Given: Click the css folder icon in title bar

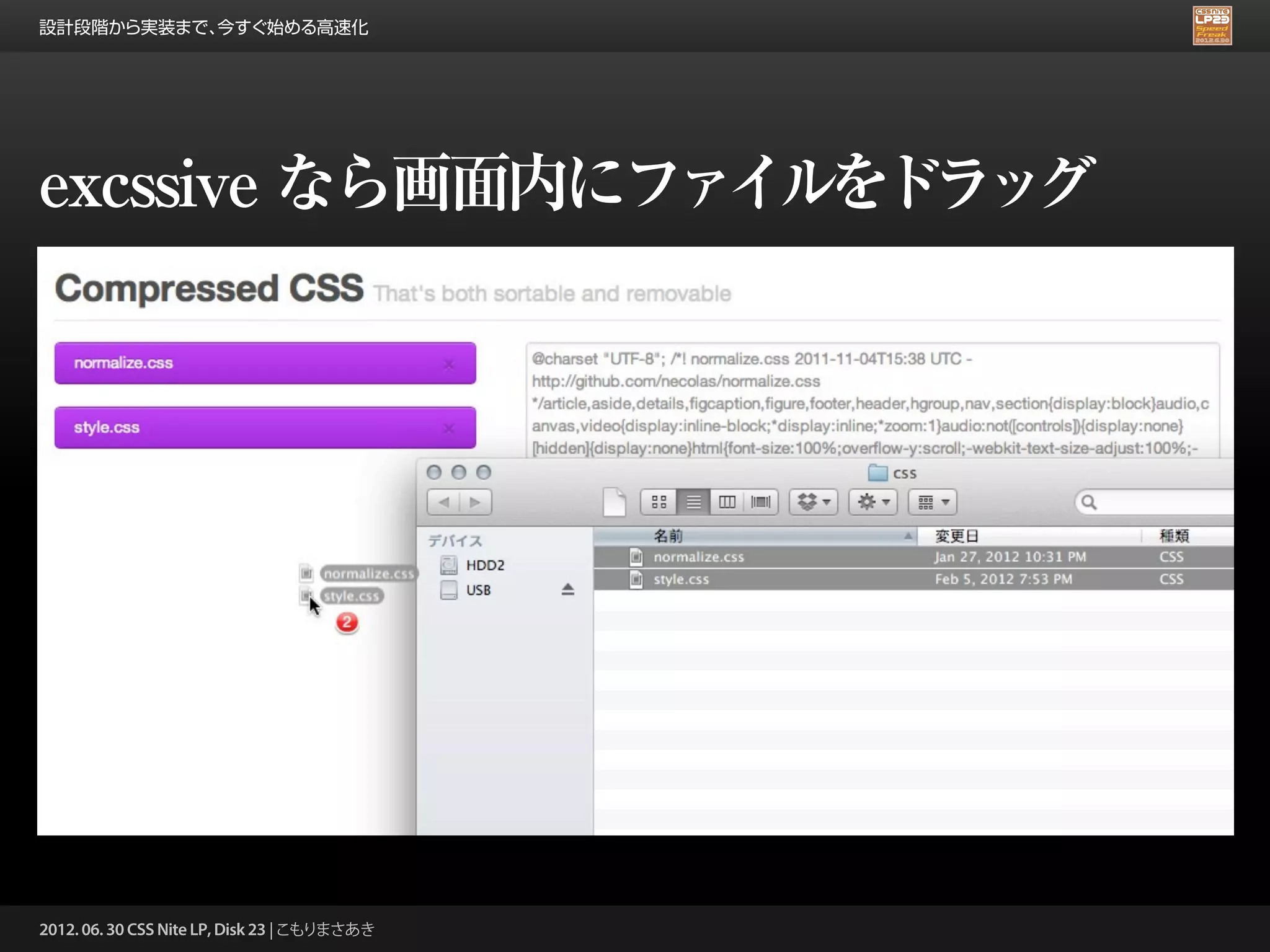Looking at the screenshot, I should 877,473.
